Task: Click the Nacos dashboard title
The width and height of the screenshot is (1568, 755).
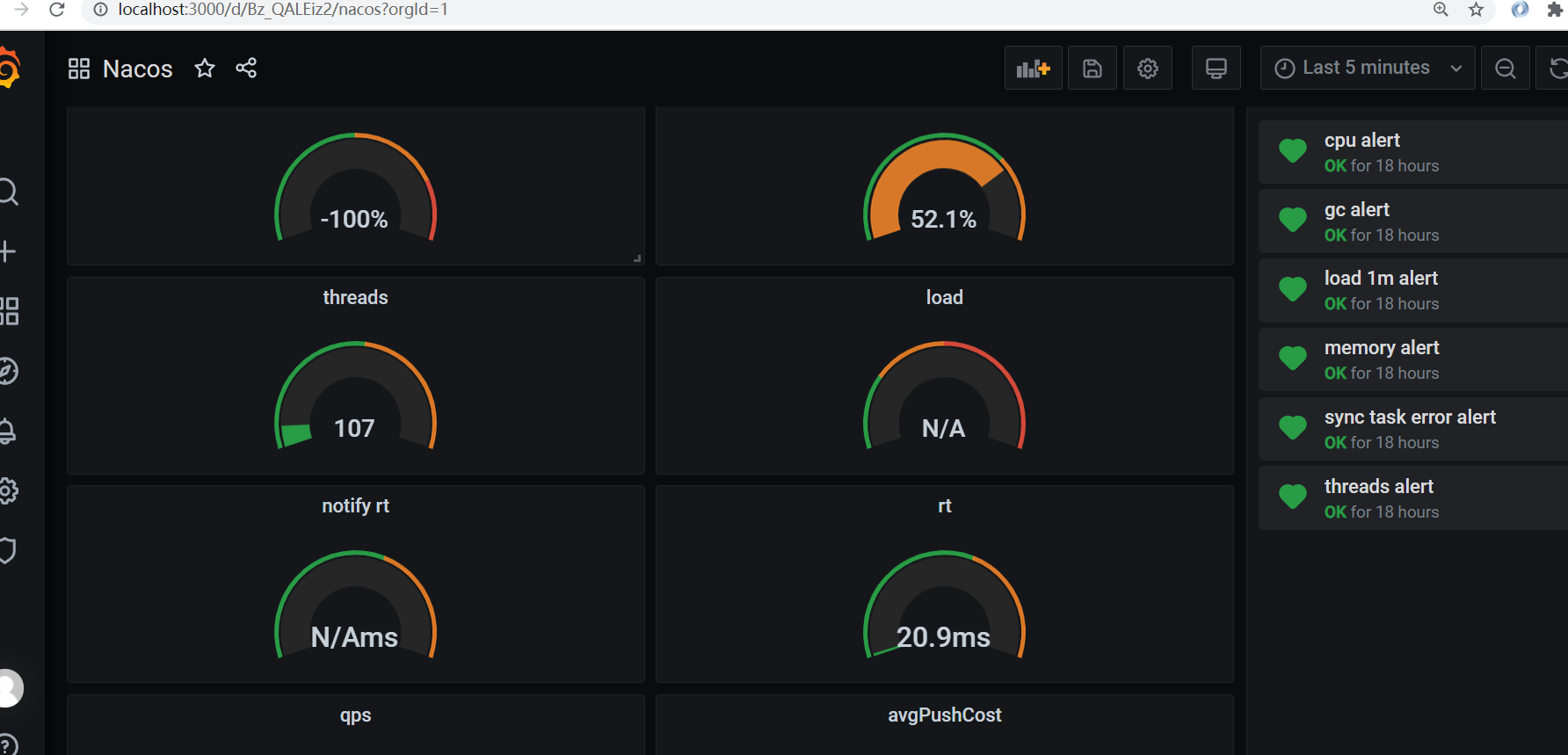Action: 138,69
